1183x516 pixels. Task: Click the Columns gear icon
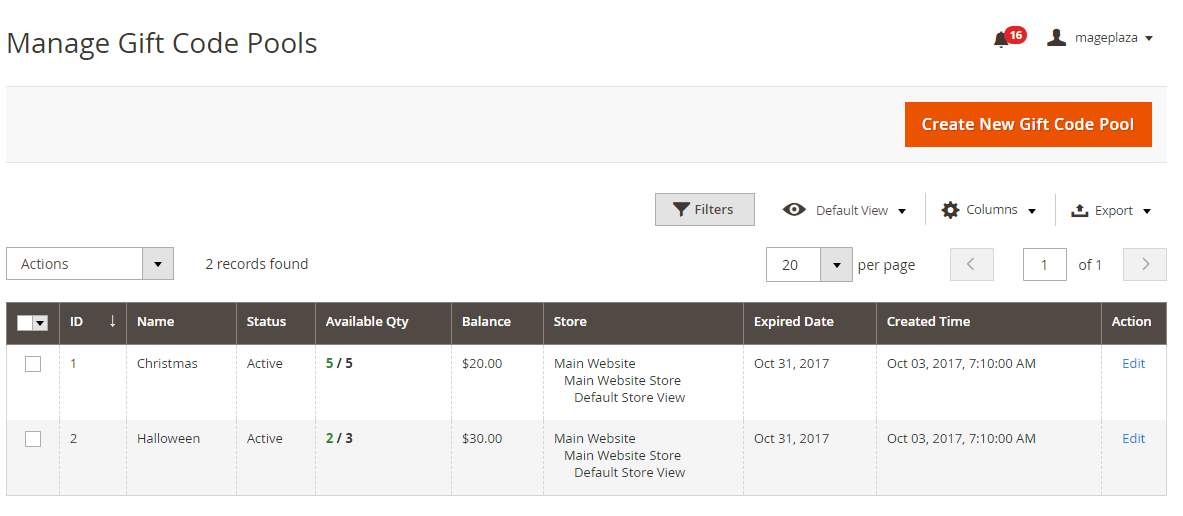click(x=950, y=210)
